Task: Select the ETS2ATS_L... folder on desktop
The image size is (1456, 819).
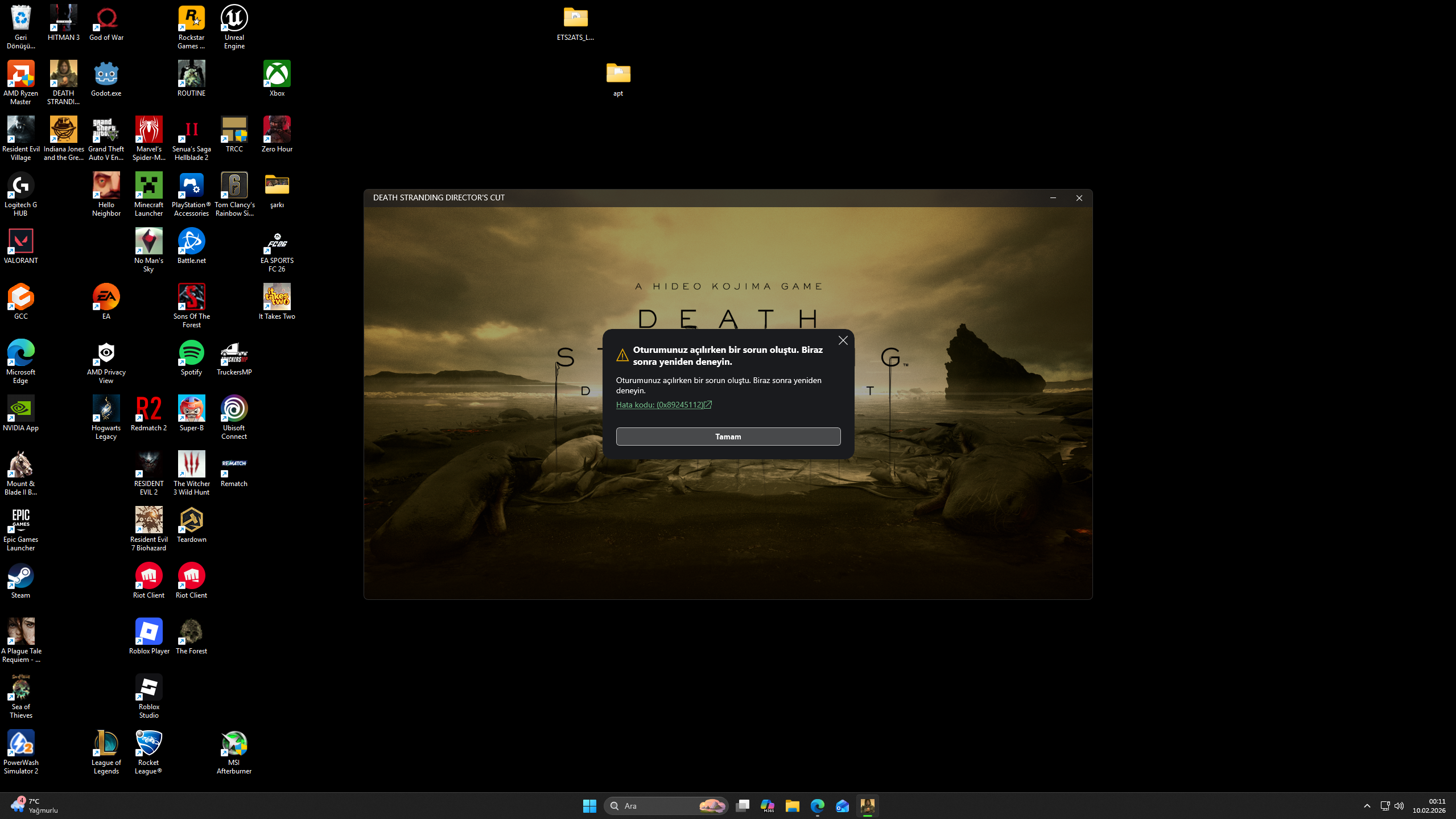Action: [576, 23]
